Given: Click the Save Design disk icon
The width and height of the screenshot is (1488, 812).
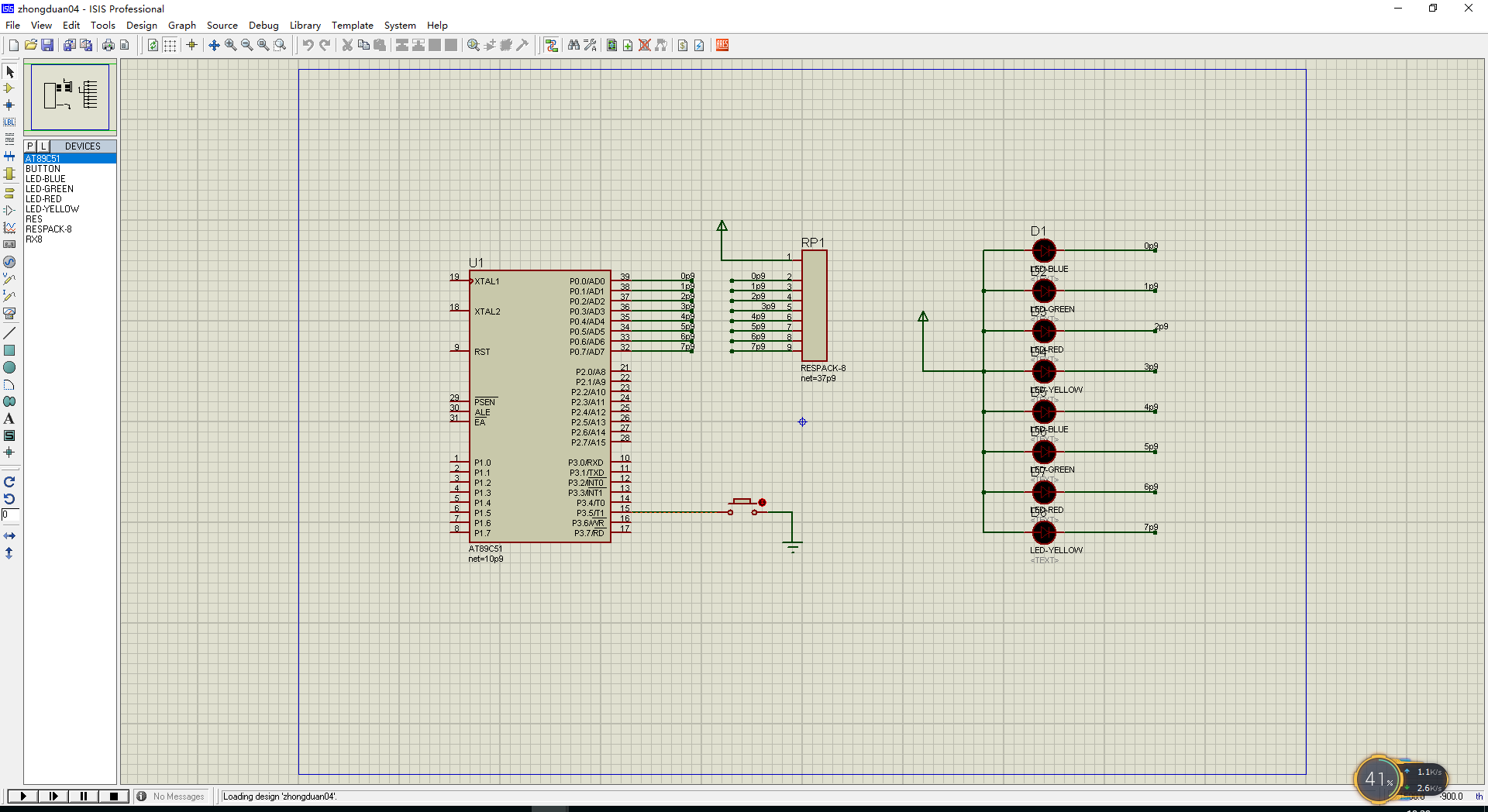Looking at the screenshot, I should [47, 45].
